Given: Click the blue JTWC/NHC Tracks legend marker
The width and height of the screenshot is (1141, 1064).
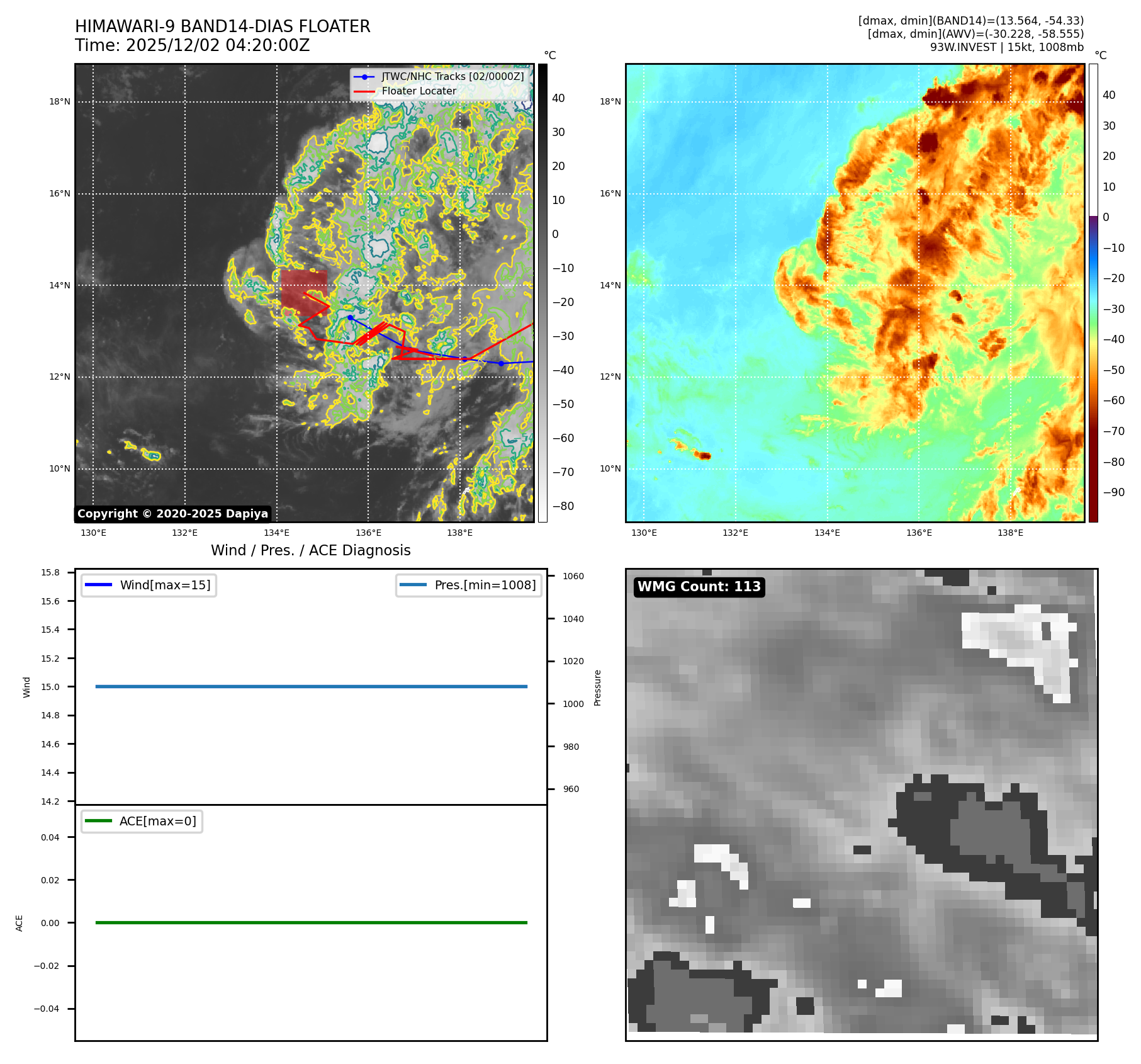Looking at the screenshot, I should click(x=364, y=77).
